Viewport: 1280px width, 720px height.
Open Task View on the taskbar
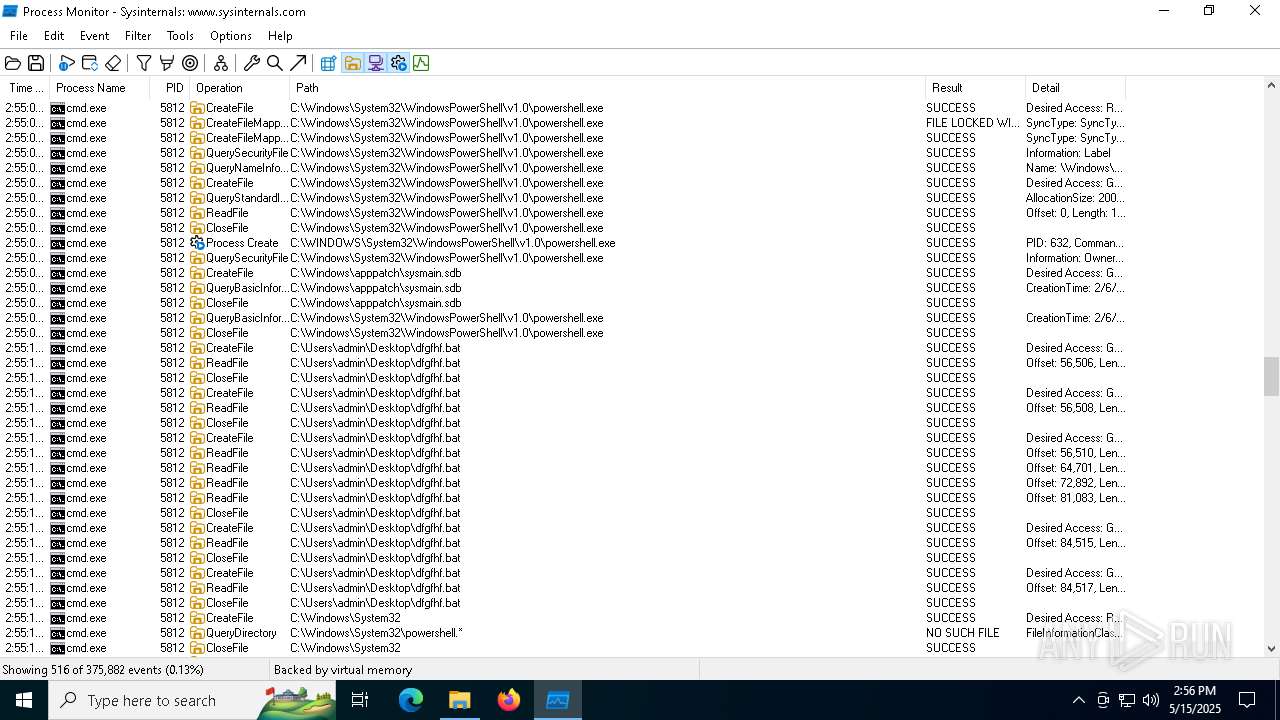(x=360, y=700)
